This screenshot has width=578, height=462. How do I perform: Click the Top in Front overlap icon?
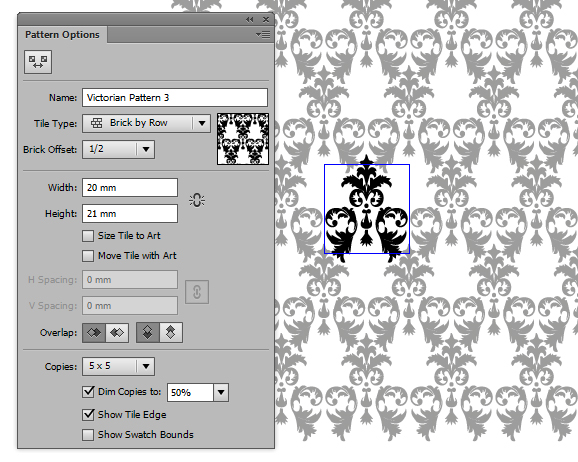point(148,333)
